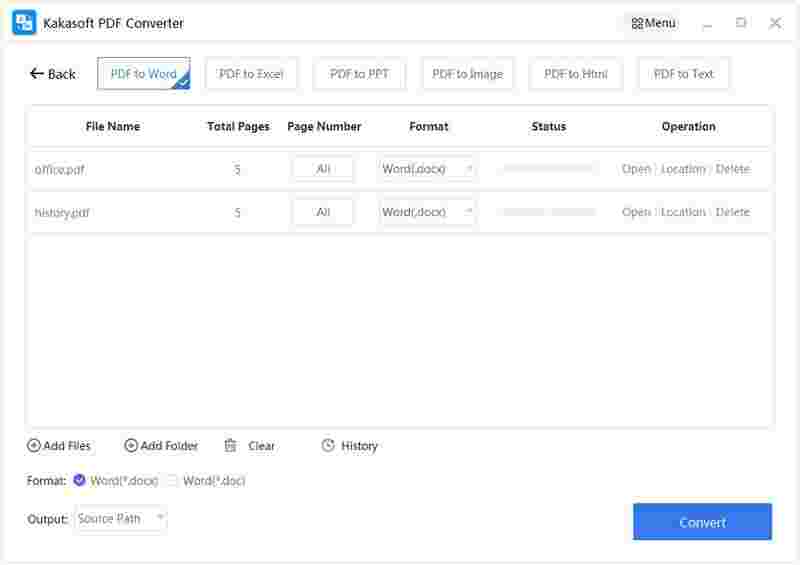800x565 pixels.
Task: Edit page number field for history.pdf
Action: pyautogui.click(x=323, y=212)
